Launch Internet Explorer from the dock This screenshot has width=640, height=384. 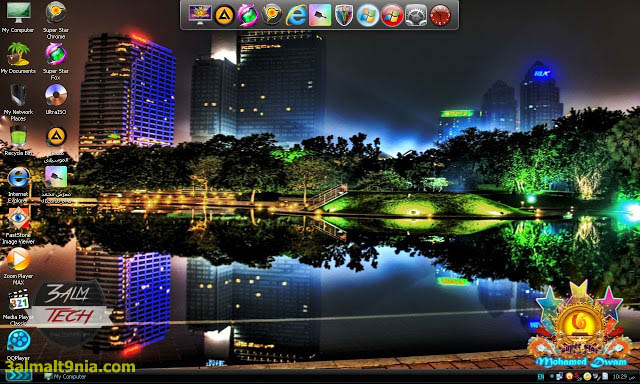coord(296,16)
